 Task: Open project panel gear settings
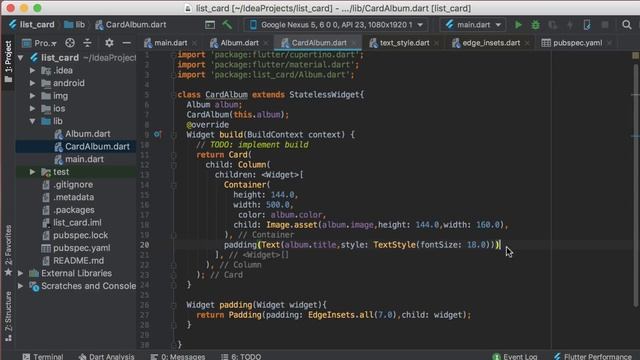point(109,43)
